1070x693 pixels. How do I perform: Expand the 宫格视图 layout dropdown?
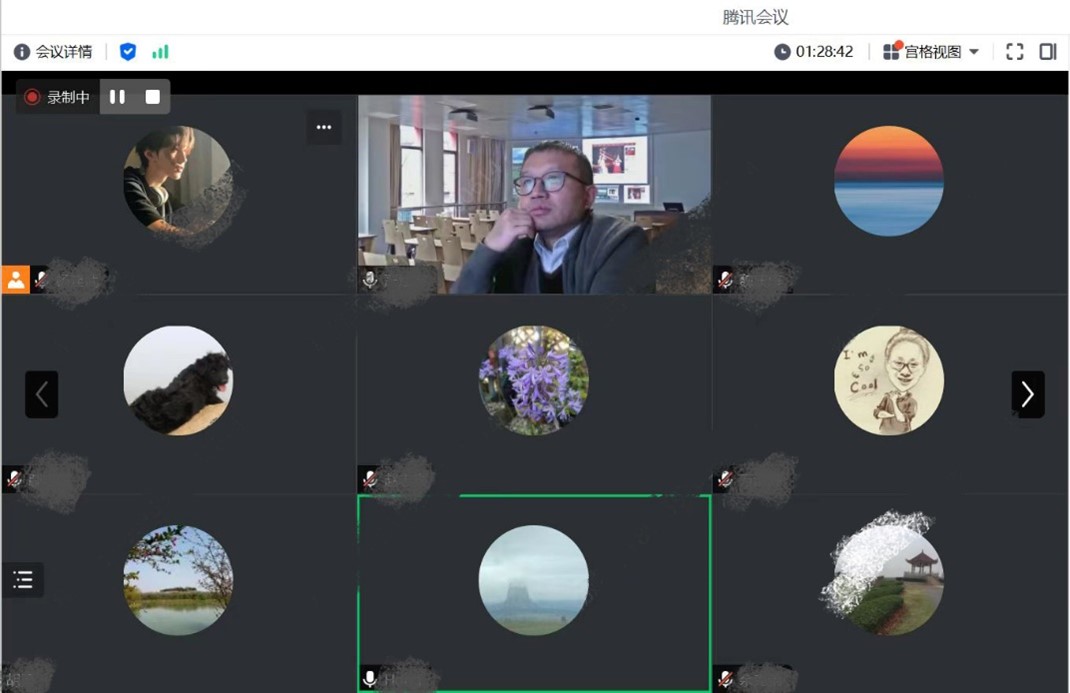click(974, 52)
